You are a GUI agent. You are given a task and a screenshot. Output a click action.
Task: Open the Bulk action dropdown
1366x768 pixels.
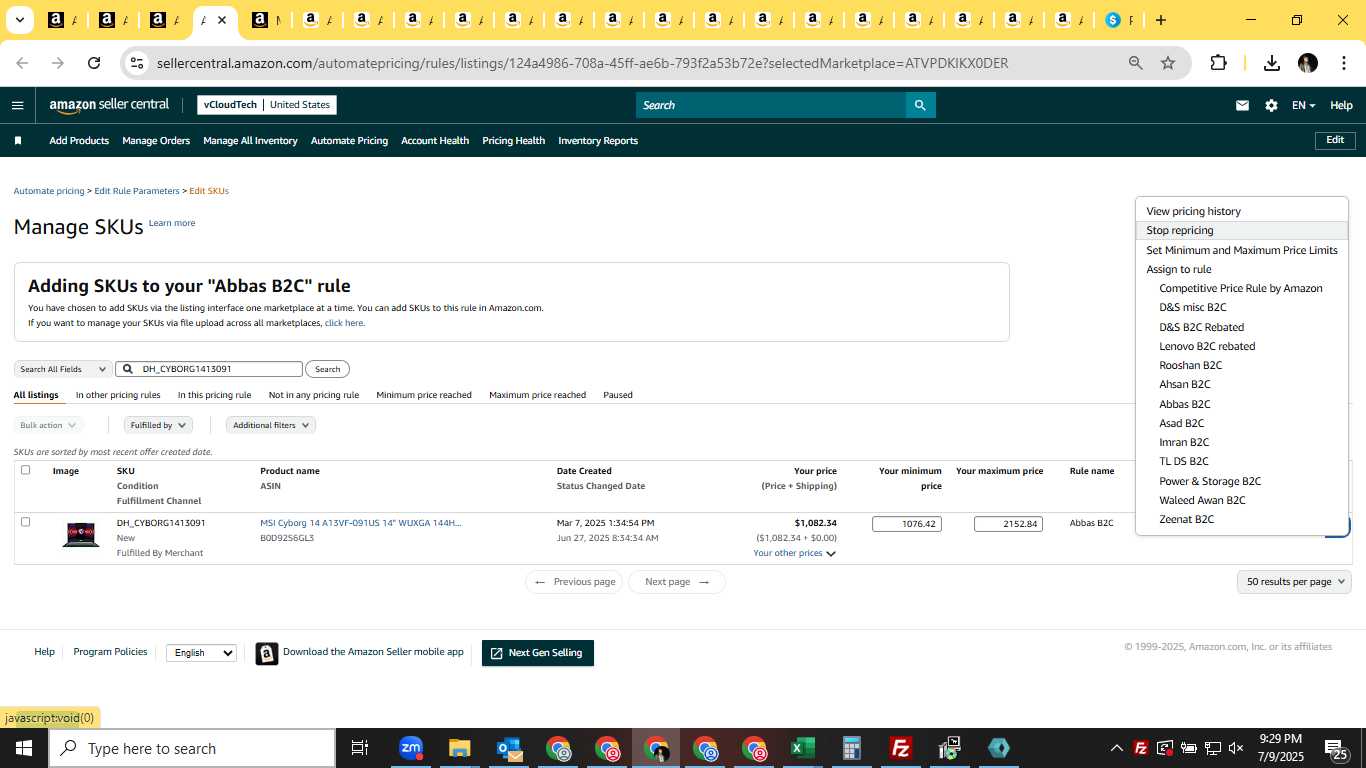(x=48, y=425)
